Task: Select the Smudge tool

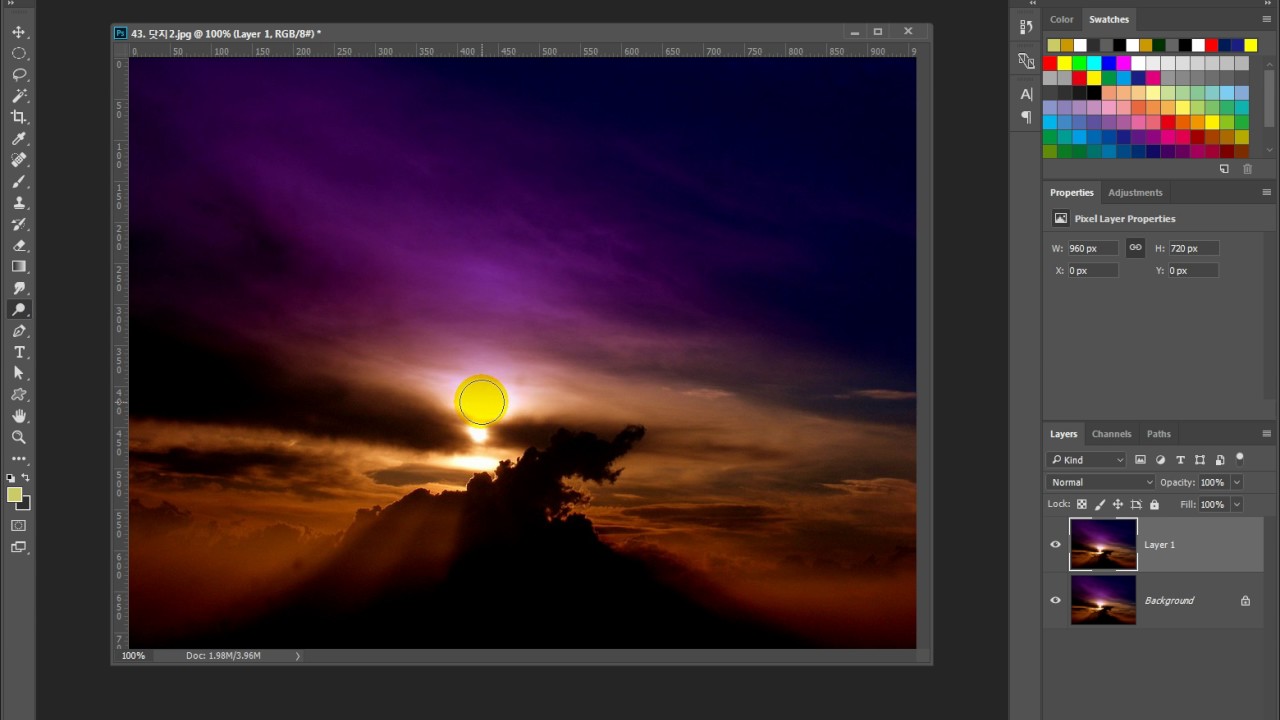Action: click(x=19, y=288)
